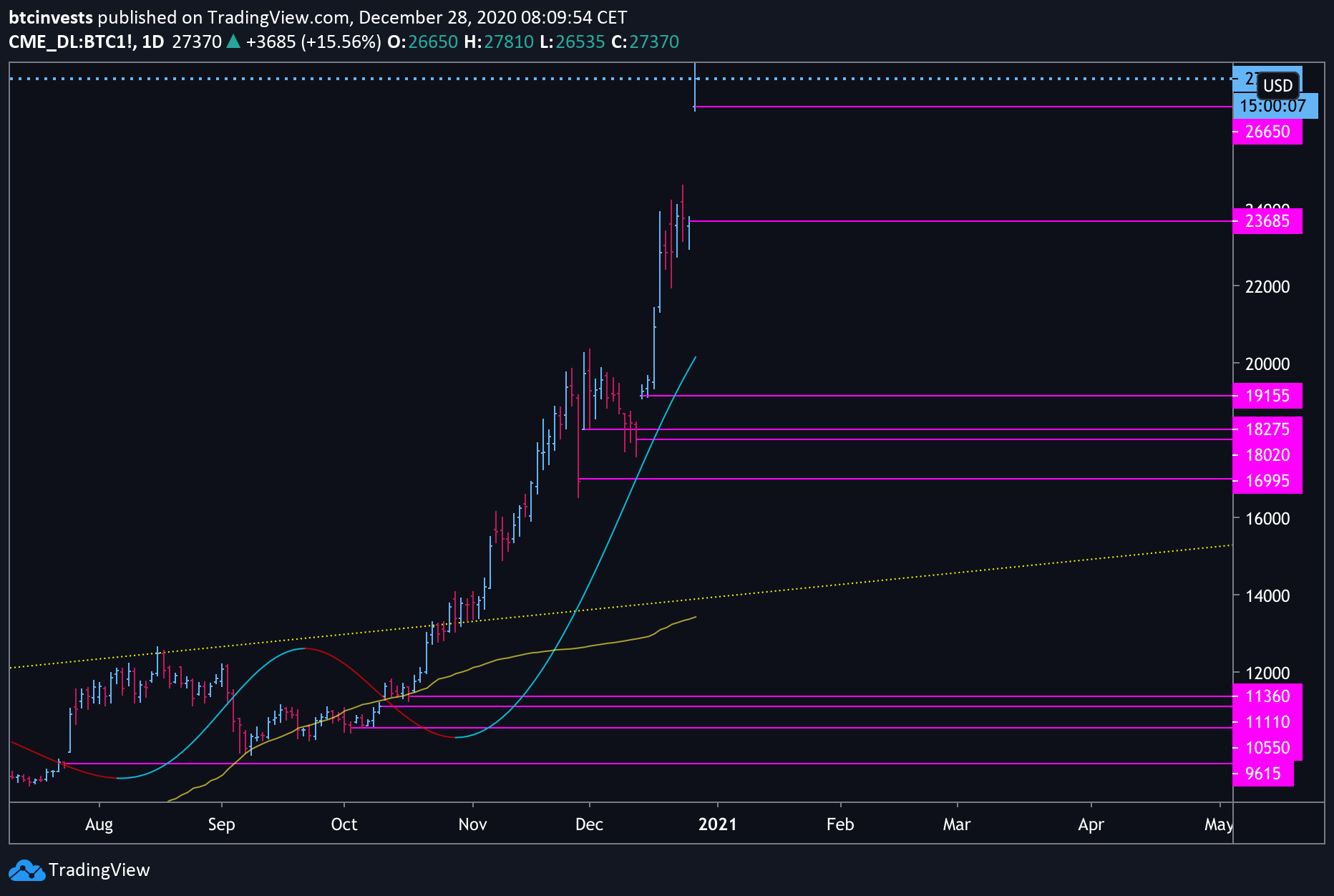Click the USD currency badge
Image resolution: width=1334 pixels, height=896 pixels.
pyautogui.click(x=1277, y=86)
